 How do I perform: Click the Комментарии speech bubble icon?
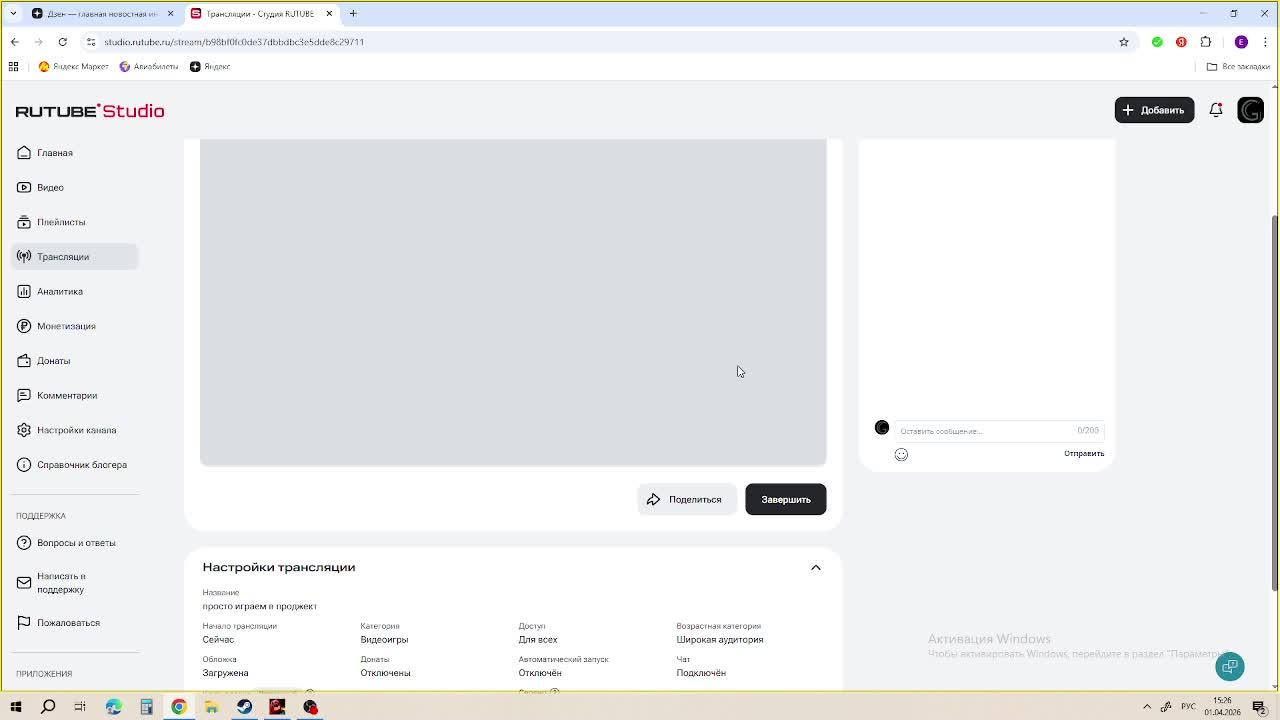[24, 396]
